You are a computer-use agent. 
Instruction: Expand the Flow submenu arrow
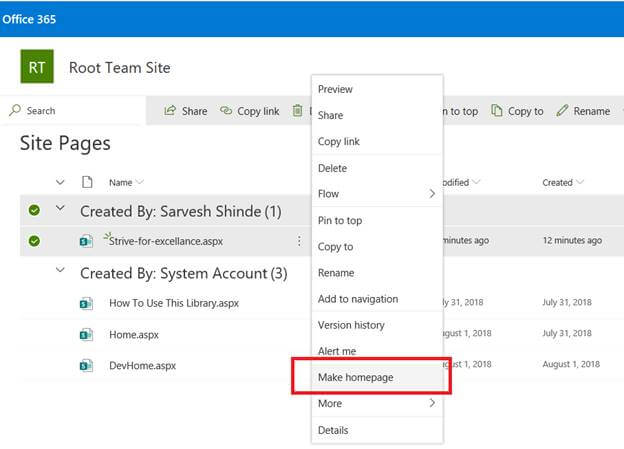[x=432, y=194]
